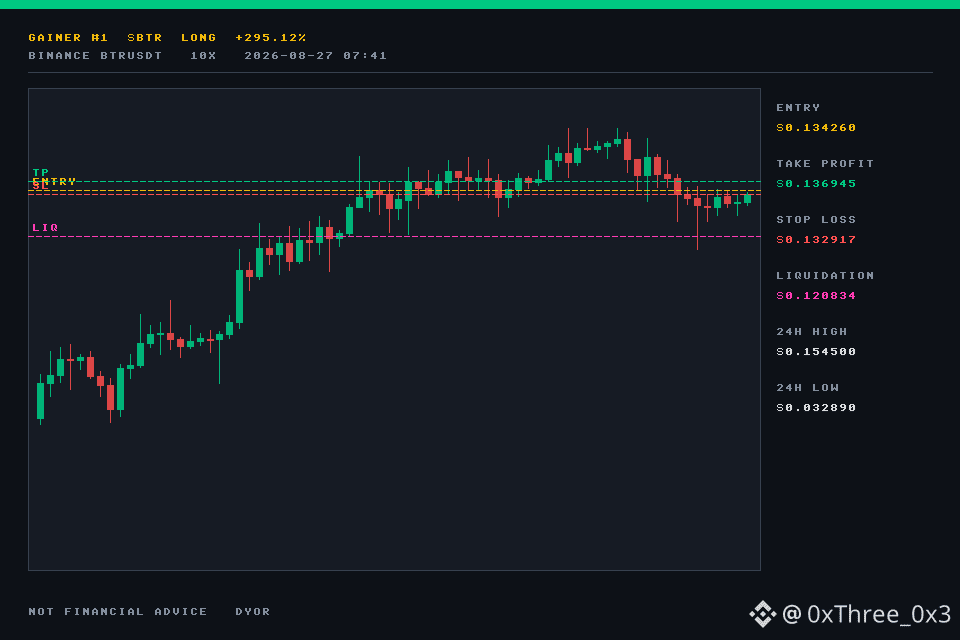Screen dimensions: 960x640
Task: Click the tall green breakout candle
Action: (x=239, y=296)
